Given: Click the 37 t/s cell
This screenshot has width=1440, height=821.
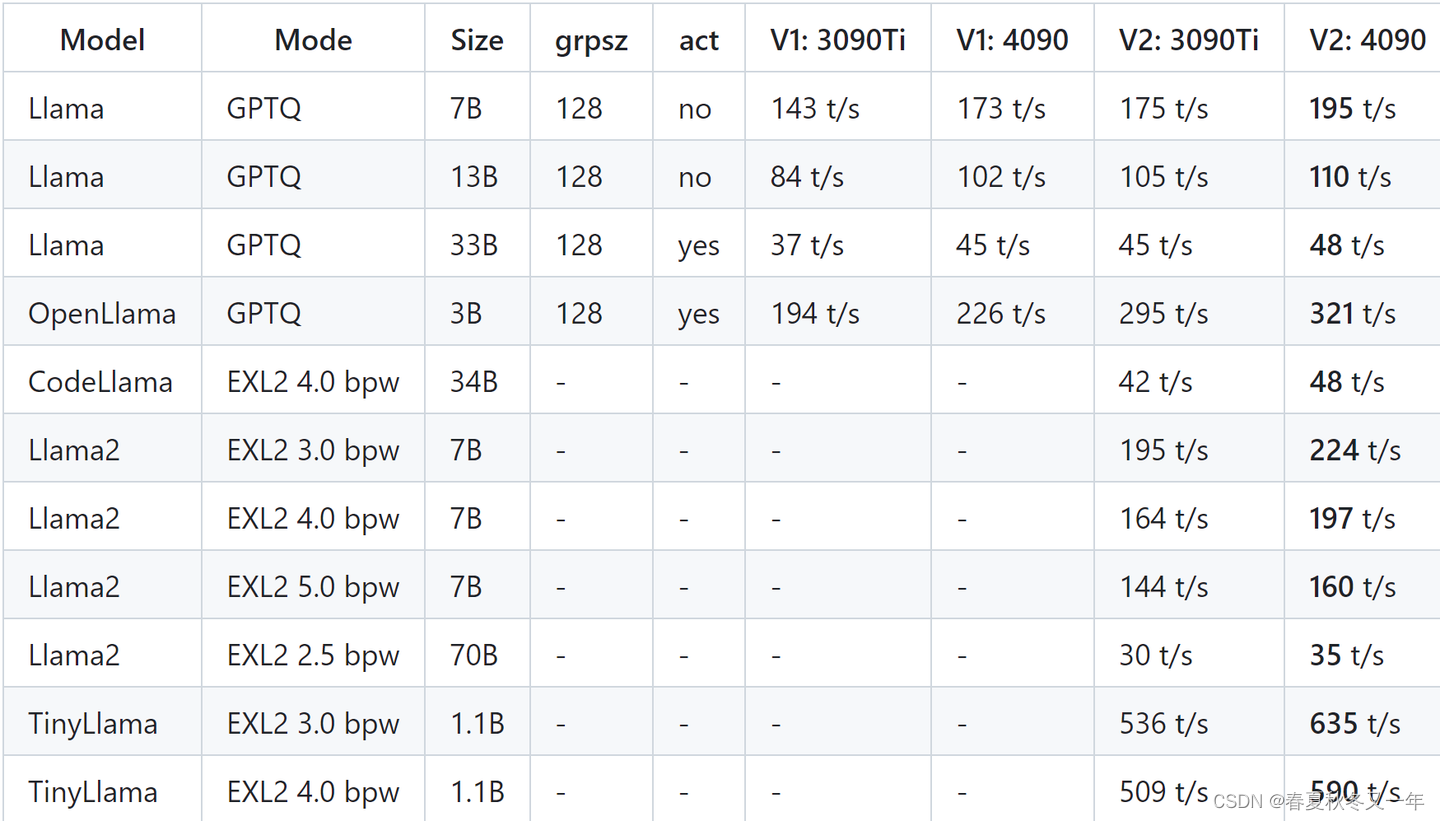Looking at the screenshot, I should pyautogui.click(x=837, y=245).
